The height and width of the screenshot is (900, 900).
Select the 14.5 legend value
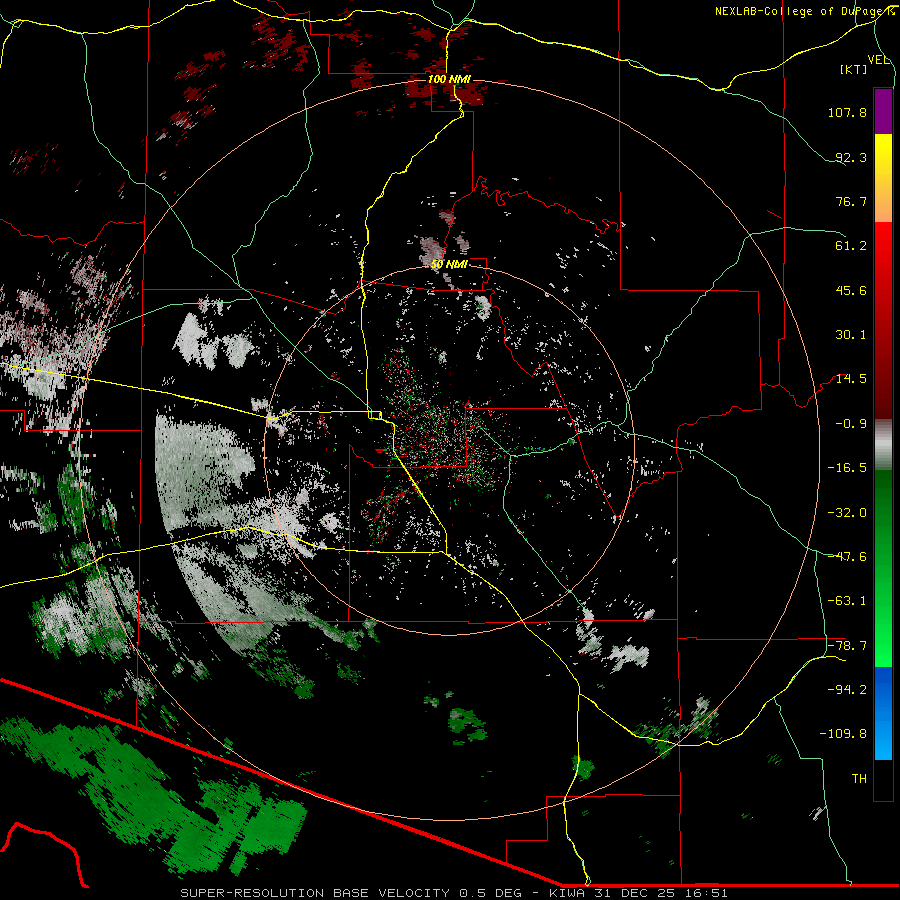click(851, 379)
